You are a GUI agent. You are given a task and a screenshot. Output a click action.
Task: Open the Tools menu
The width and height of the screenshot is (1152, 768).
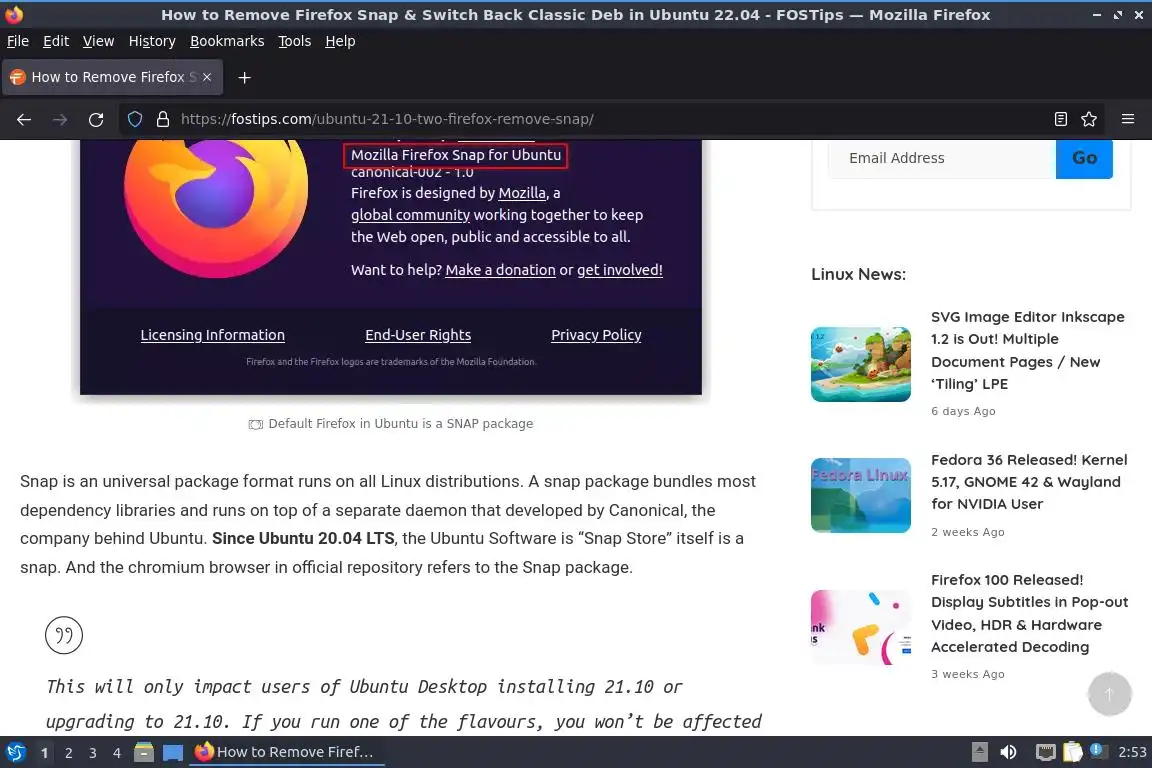(x=295, y=41)
